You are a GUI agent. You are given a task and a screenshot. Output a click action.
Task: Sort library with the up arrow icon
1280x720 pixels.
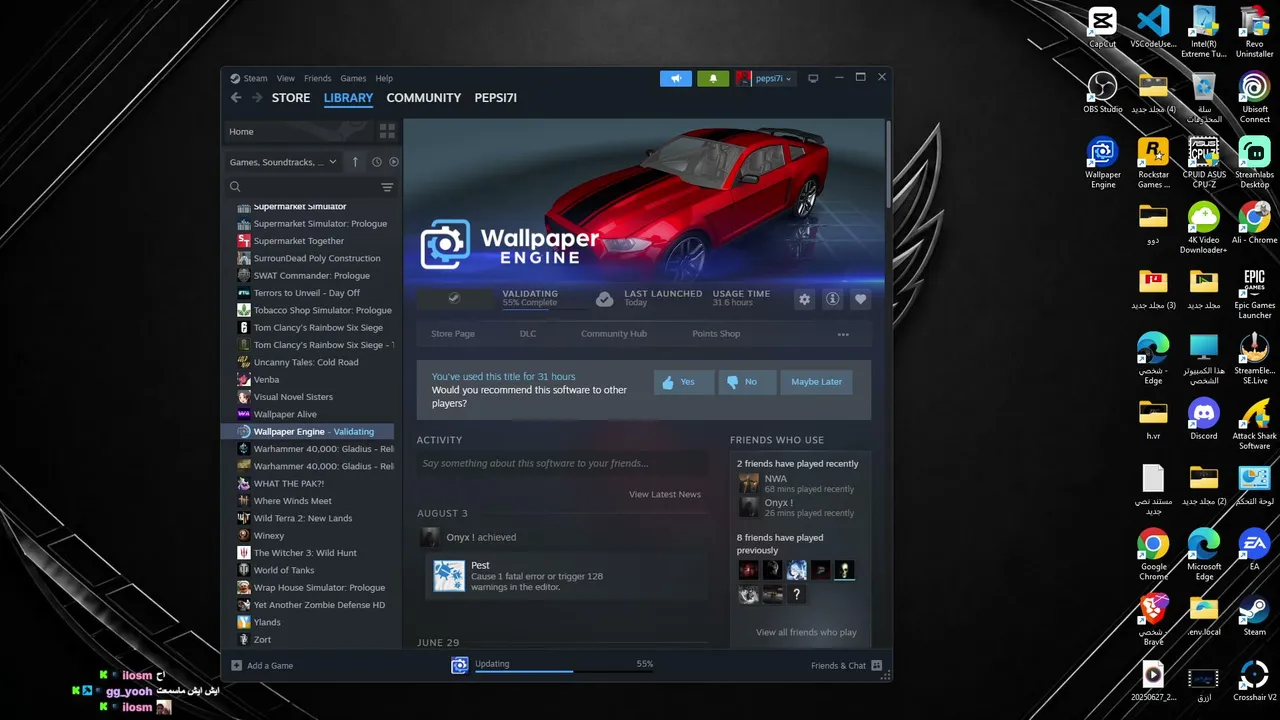click(355, 162)
